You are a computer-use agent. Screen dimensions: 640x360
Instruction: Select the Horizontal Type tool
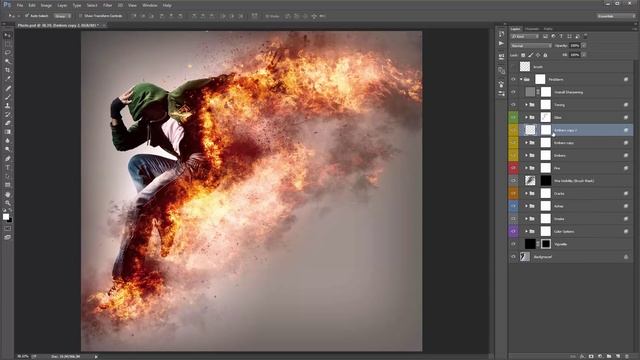[x=7, y=167]
